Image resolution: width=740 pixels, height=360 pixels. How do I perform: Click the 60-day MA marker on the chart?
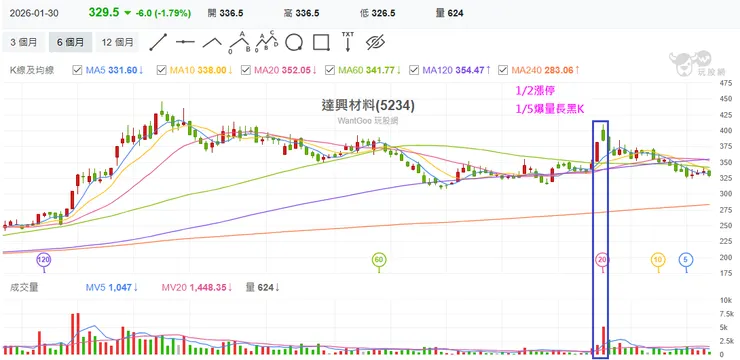[378, 260]
